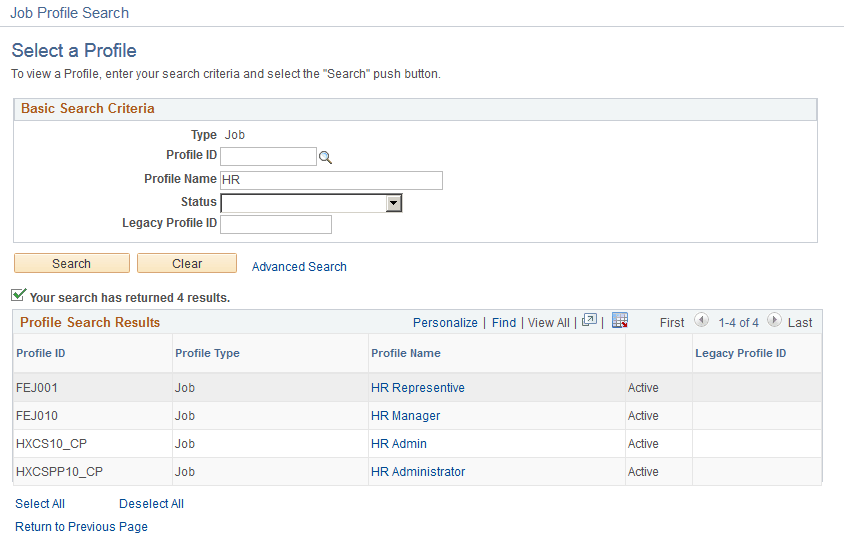Click Personalize in the results header
Viewport: 844px width, 548px height.
(445, 322)
